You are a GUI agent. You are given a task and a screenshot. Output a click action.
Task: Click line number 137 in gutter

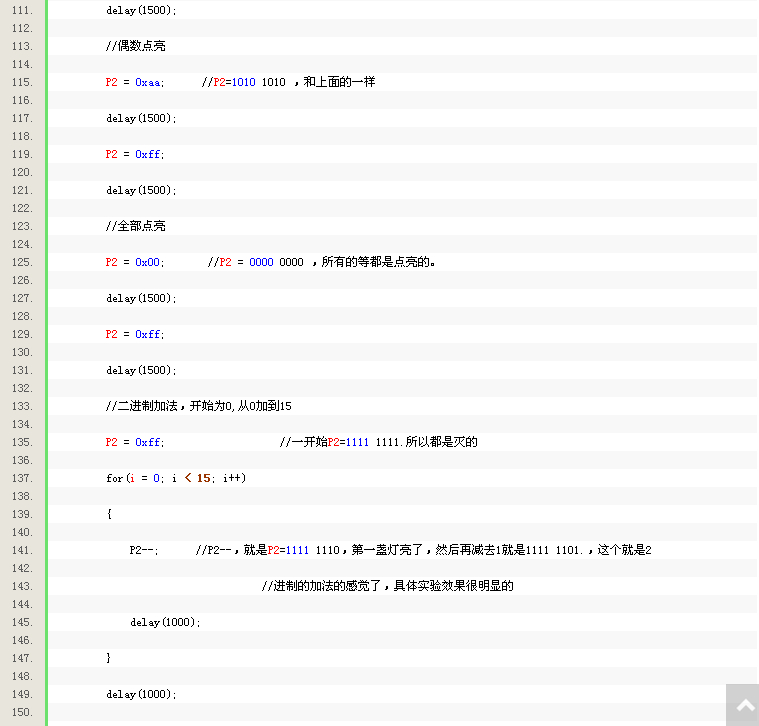(x=22, y=478)
